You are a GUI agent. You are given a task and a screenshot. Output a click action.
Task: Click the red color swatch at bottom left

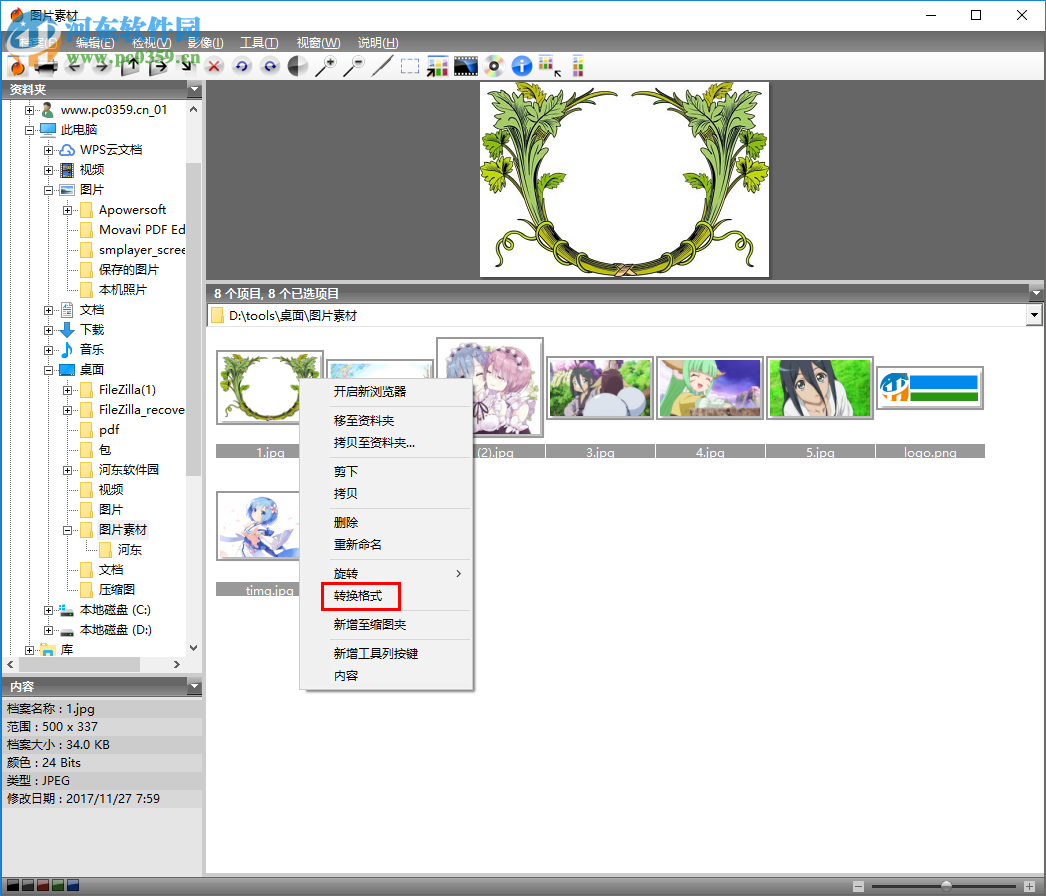(43, 885)
